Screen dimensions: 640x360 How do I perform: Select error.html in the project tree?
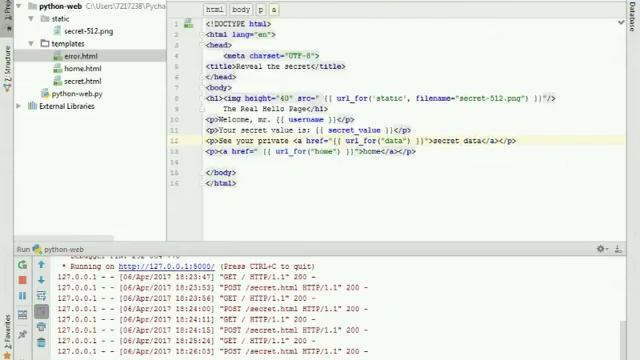(81, 56)
